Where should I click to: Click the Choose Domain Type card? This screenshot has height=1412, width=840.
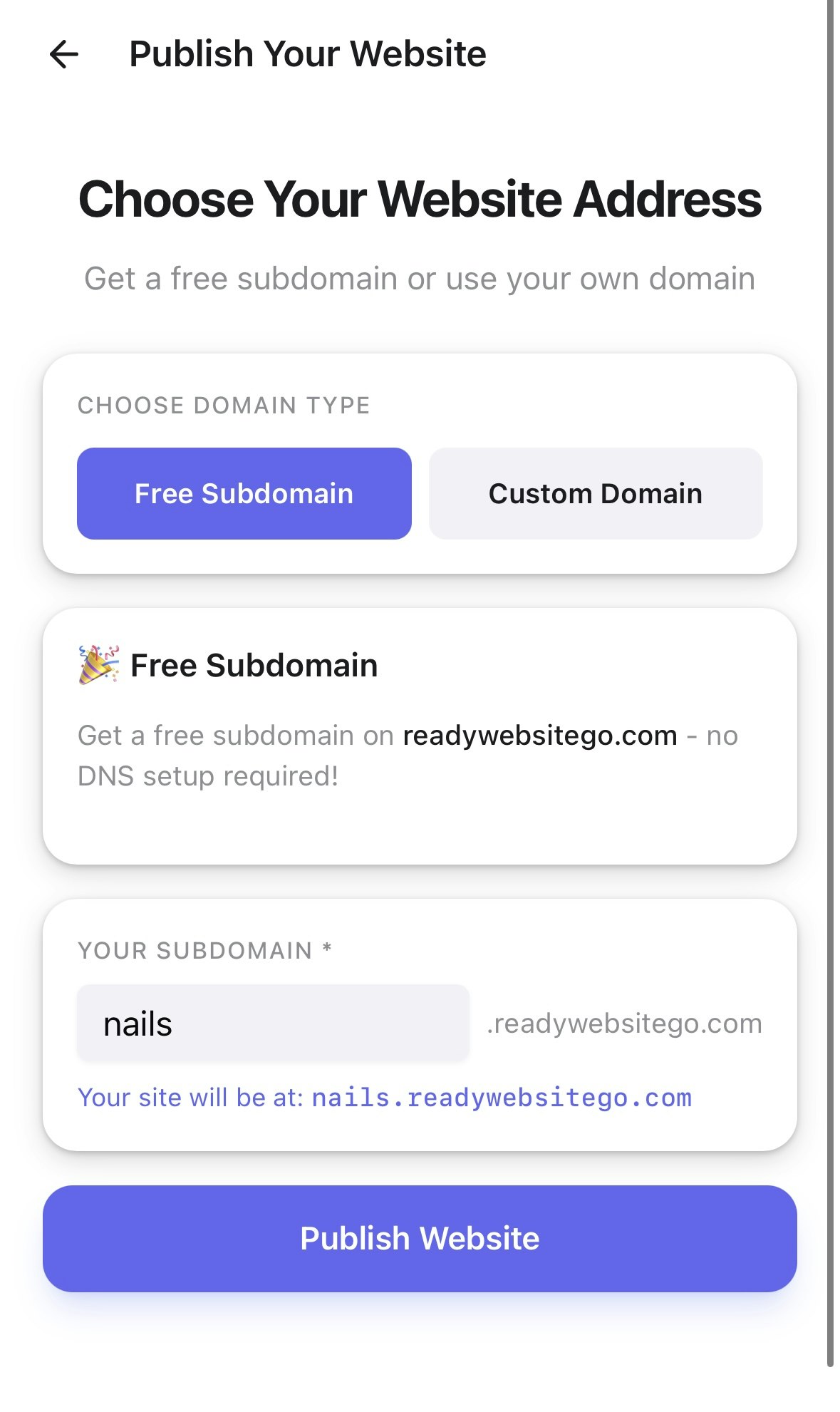click(x=420, y=460)
